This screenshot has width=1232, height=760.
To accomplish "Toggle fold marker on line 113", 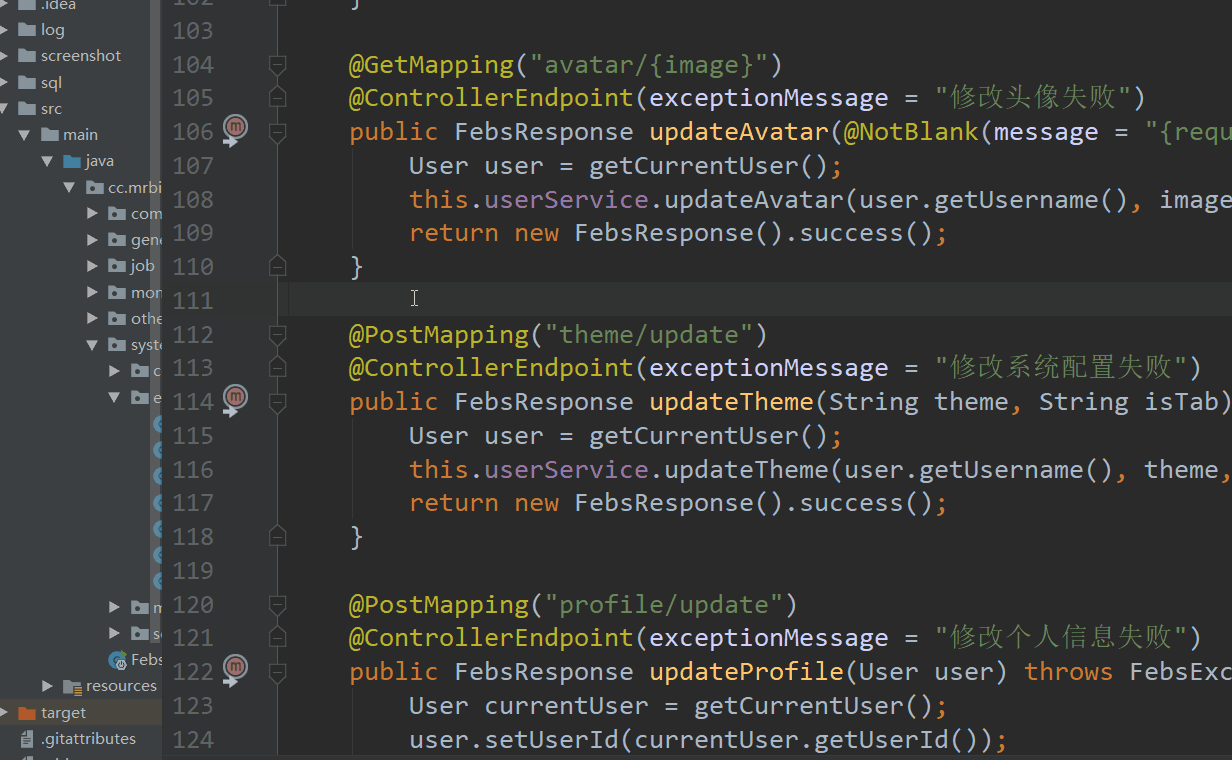I will [x=278, y=368].
